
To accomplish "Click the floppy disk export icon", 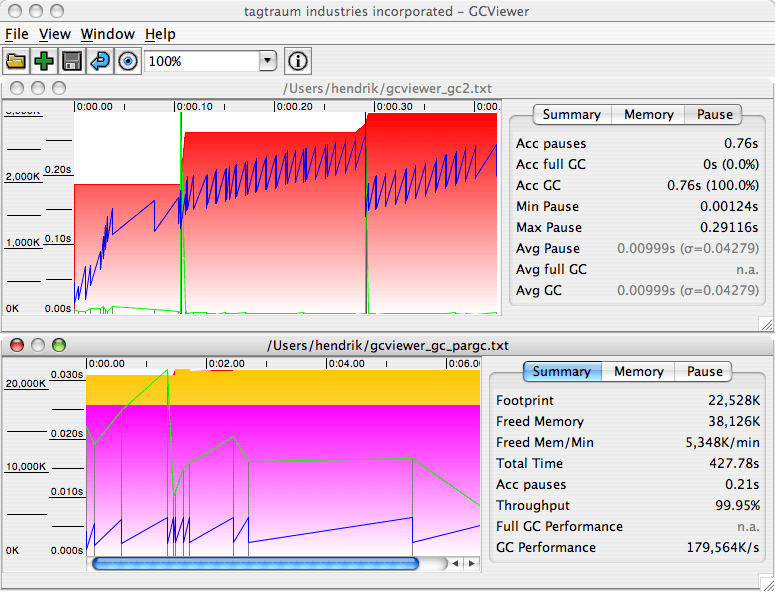I will (72, 62).
